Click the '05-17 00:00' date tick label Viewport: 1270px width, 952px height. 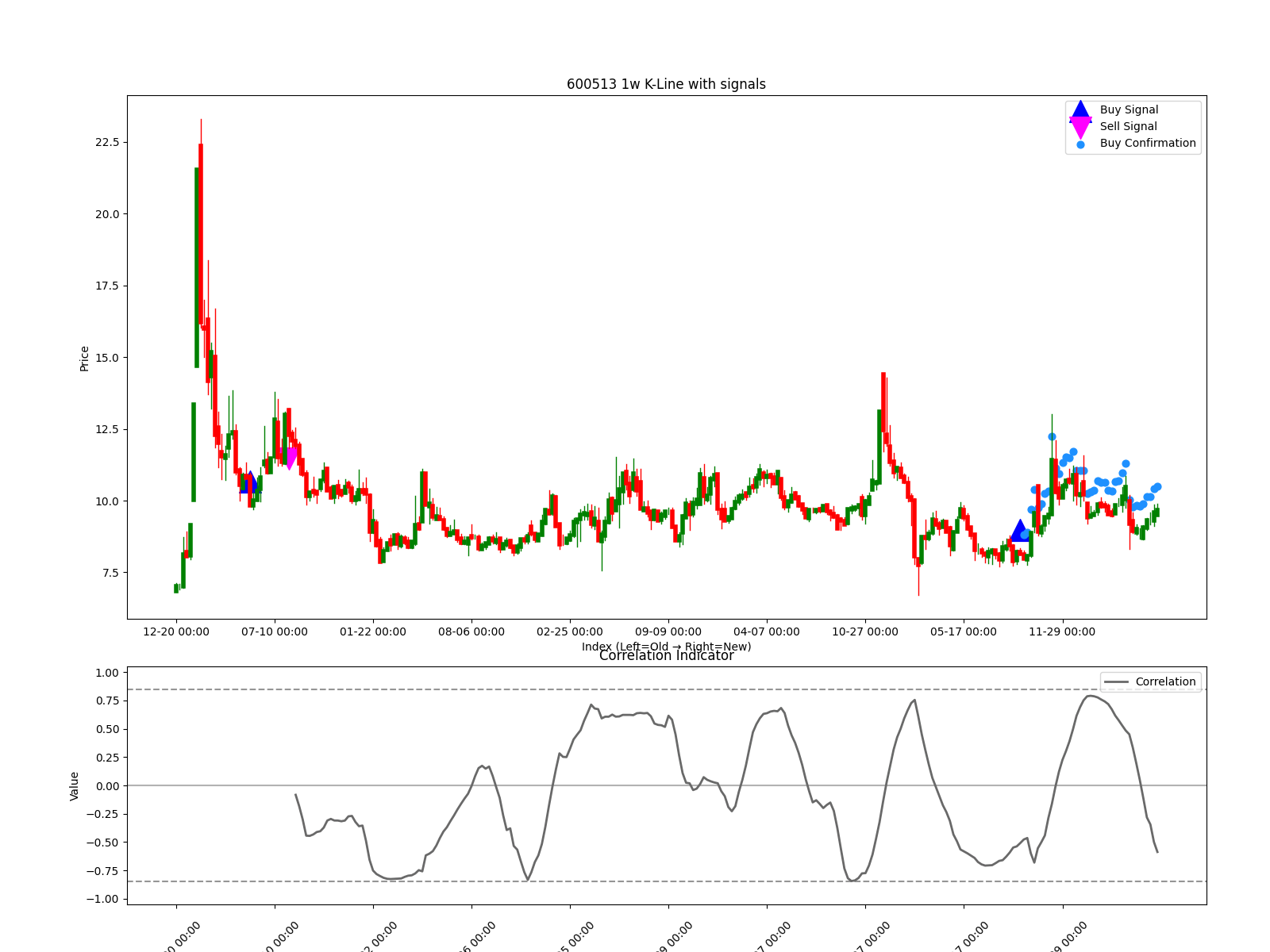(x=964, y=632)
